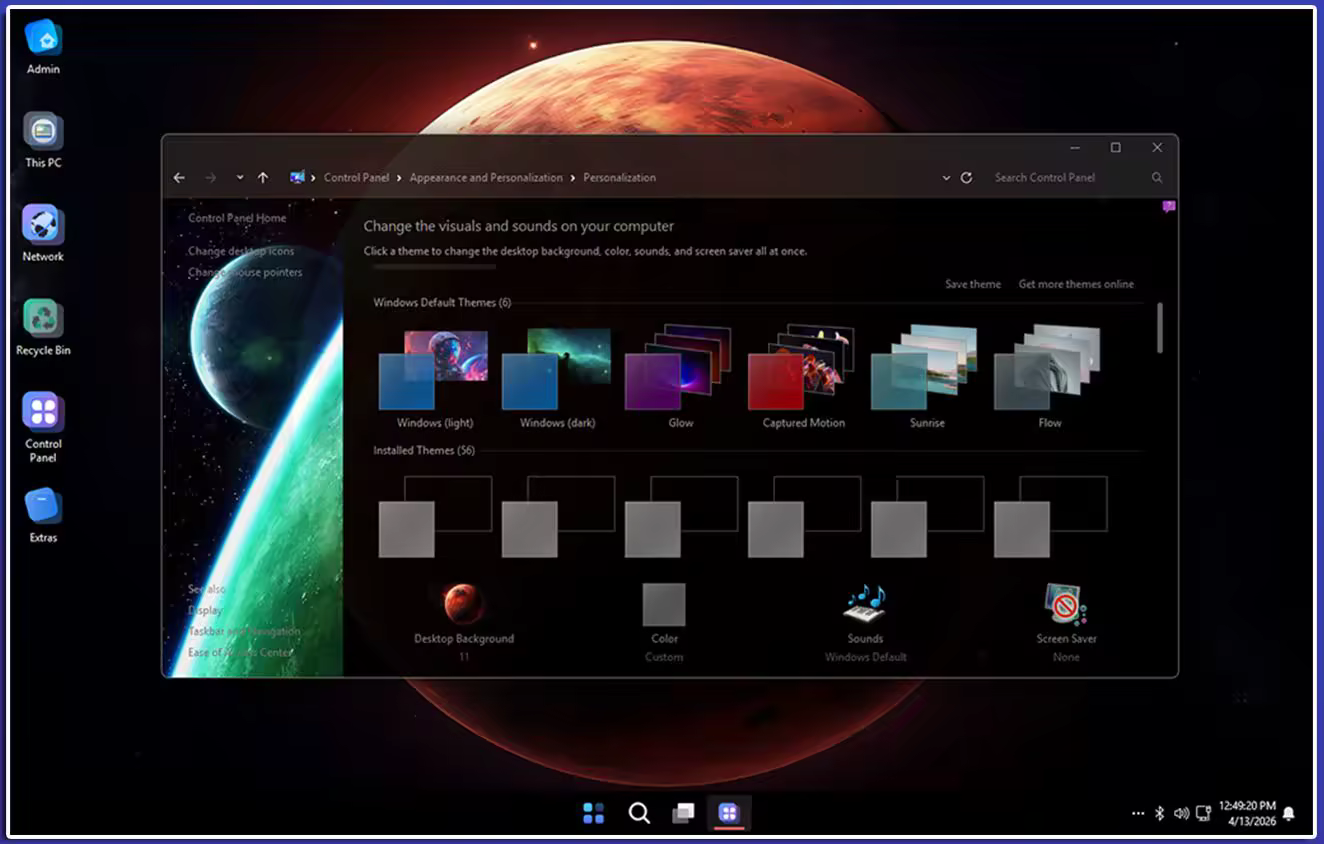Open the Sounds settings icon
The height and width of the screenshot is (844, 1324).
click(x=865, y=605)
